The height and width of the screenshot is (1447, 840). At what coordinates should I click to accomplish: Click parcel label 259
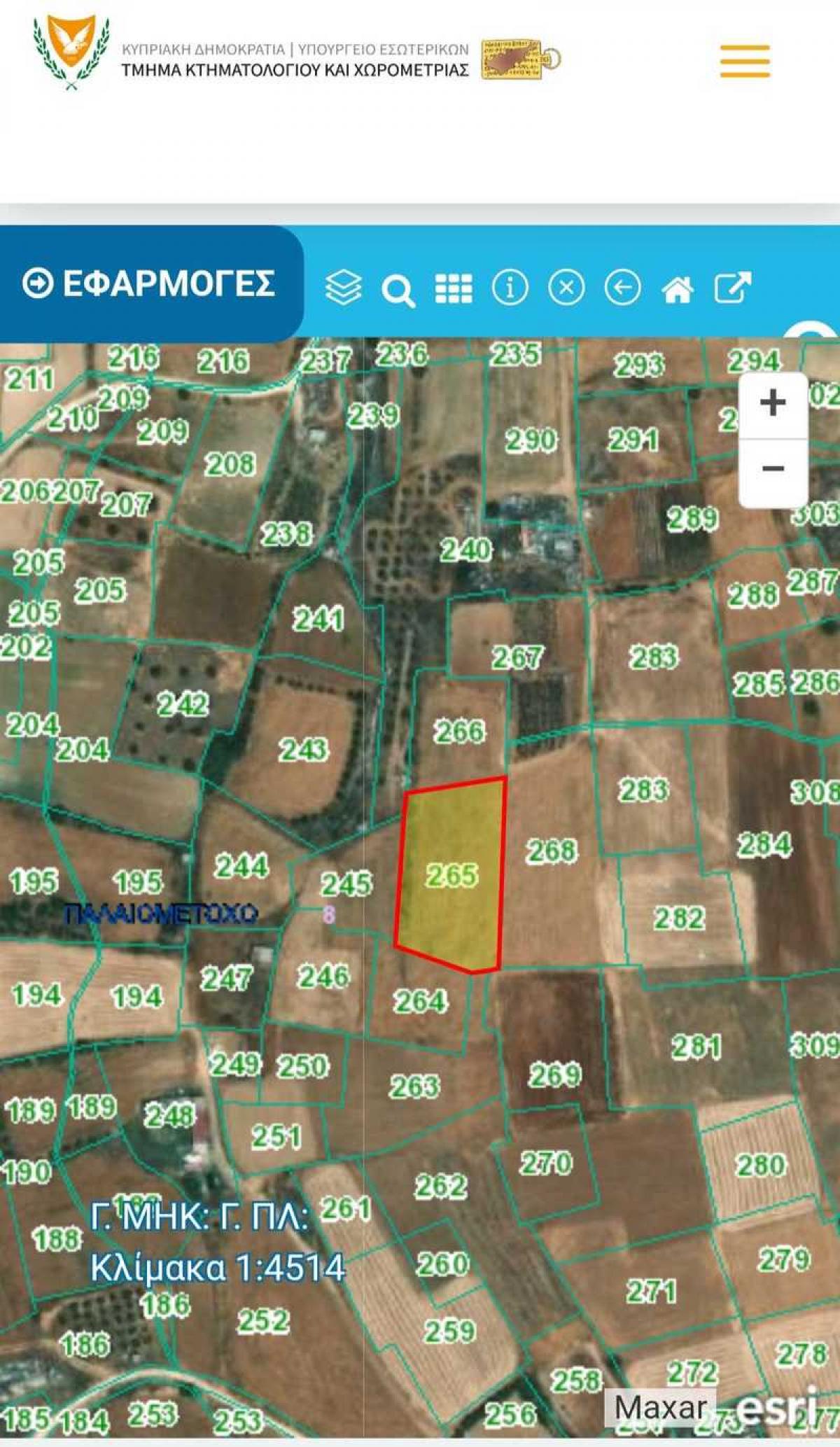pos(449,1331)
